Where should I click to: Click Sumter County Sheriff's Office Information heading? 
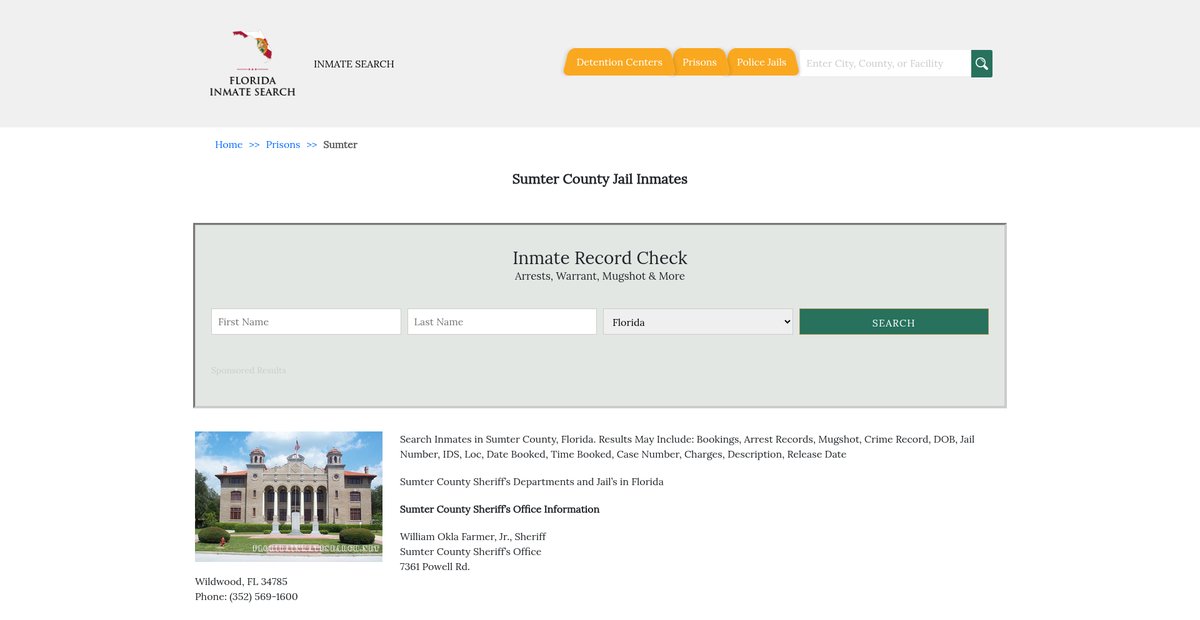(500, 510)
